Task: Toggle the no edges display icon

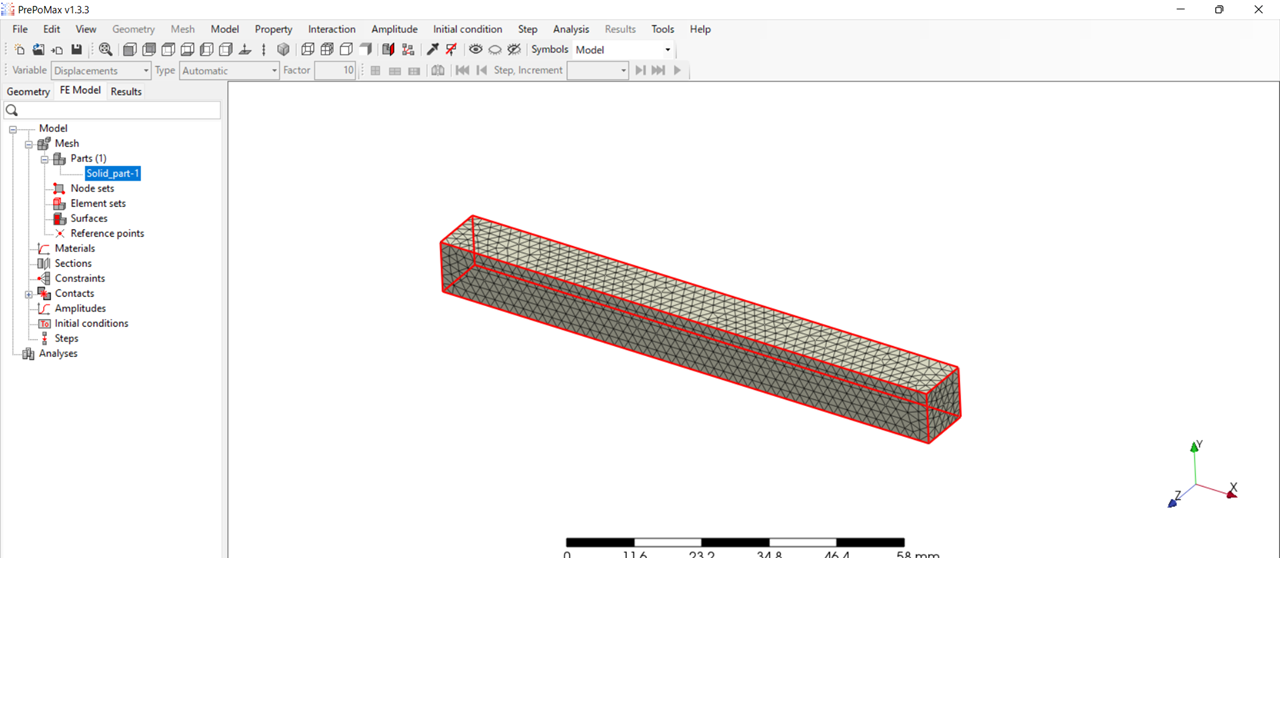Action: click(x=346, y=49)
